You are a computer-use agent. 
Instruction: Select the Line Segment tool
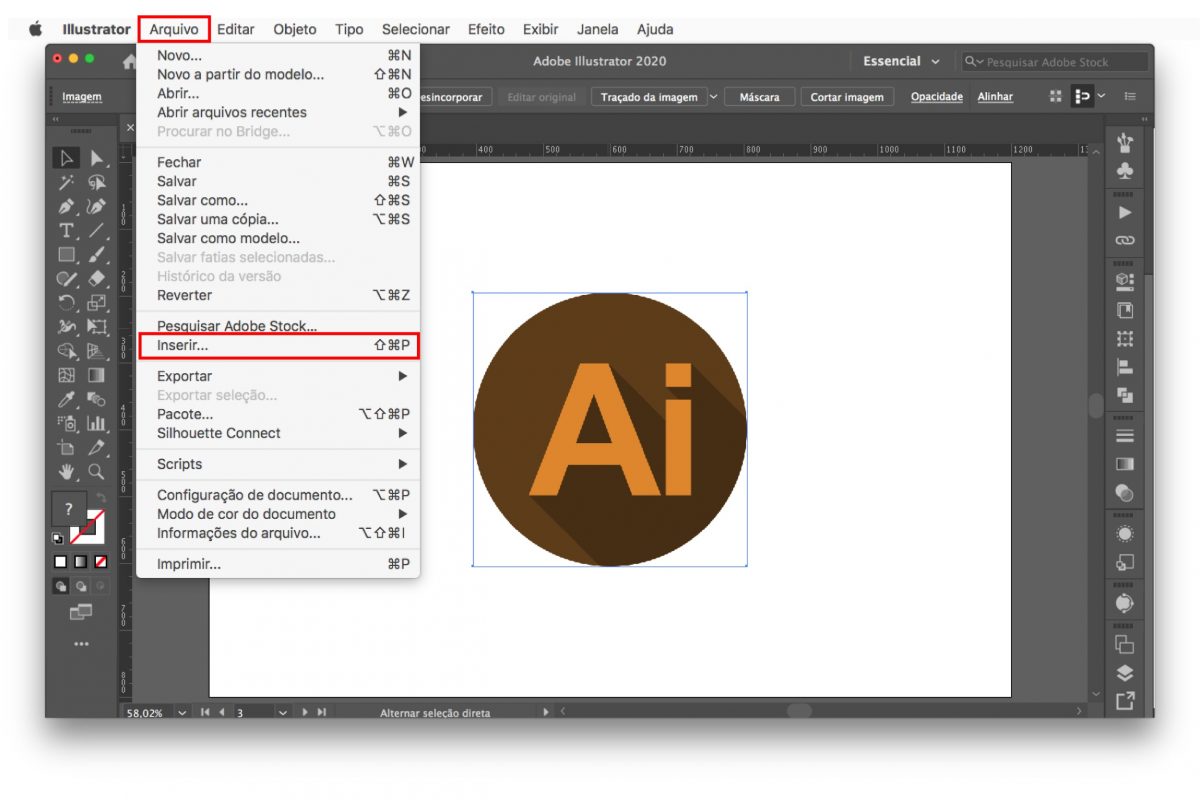pyautogui.click(x=96, y=231)
